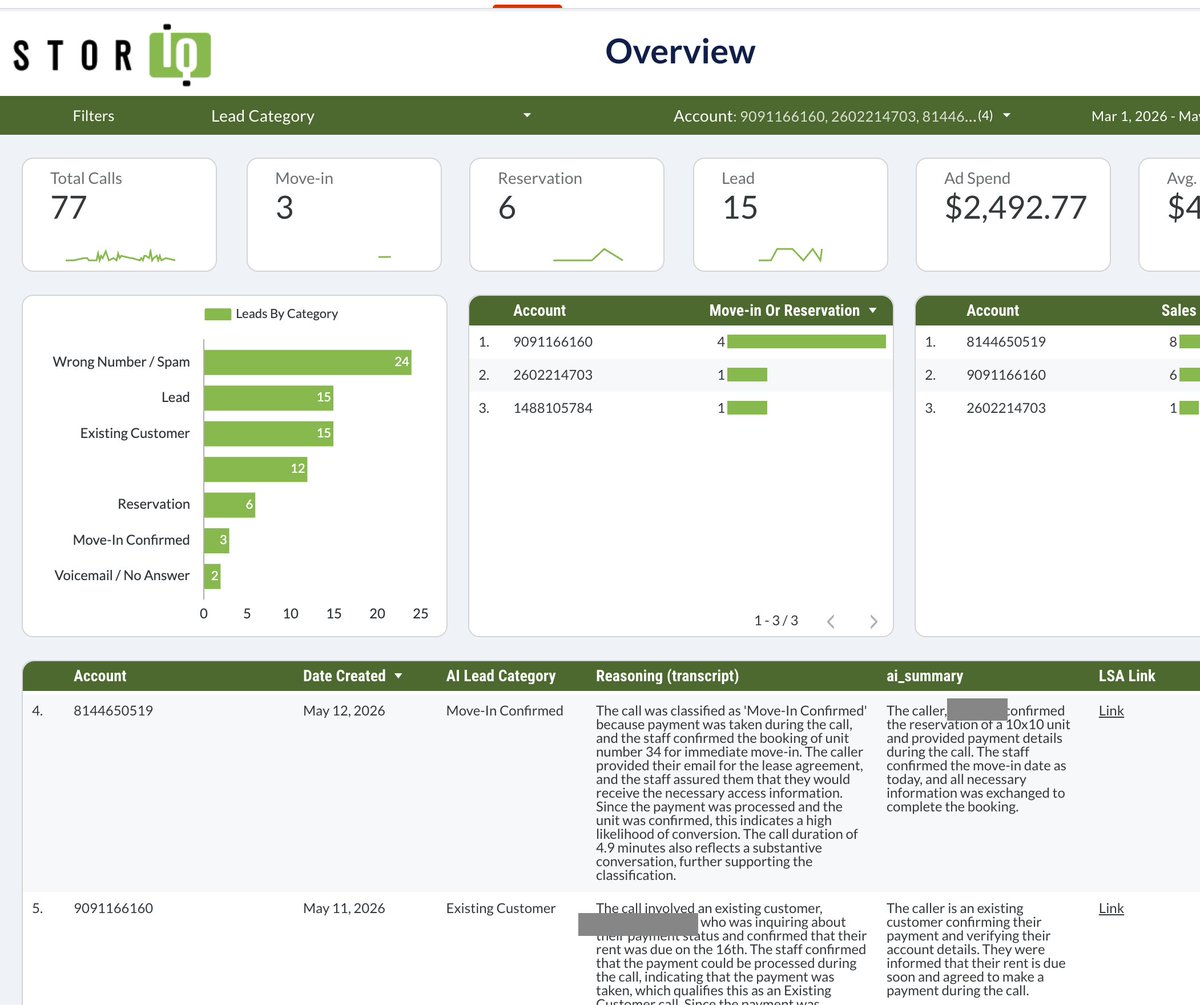Click the Move-In Confirmed category cell in table
This screenshot has width=1200, height=1005.
tap(505, 711)
